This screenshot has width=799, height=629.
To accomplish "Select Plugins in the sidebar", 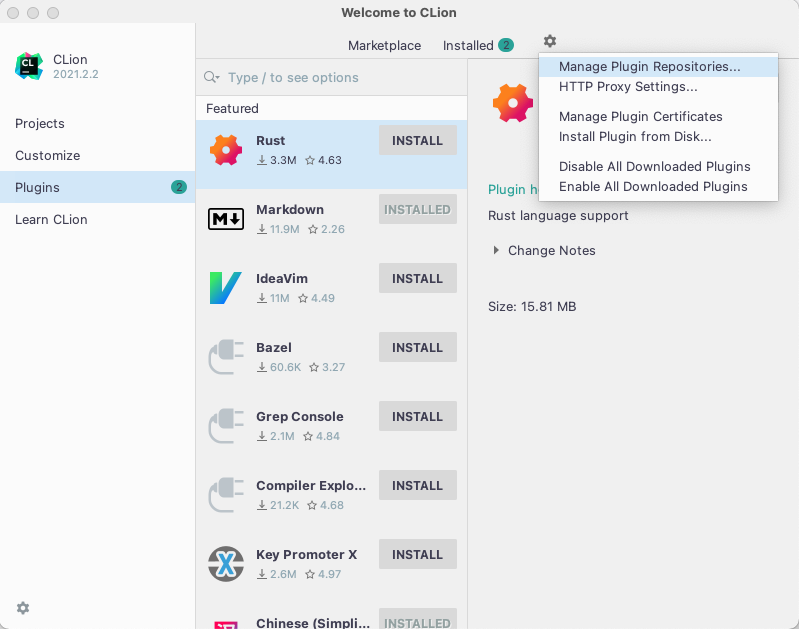I will [x=97, y=187].
